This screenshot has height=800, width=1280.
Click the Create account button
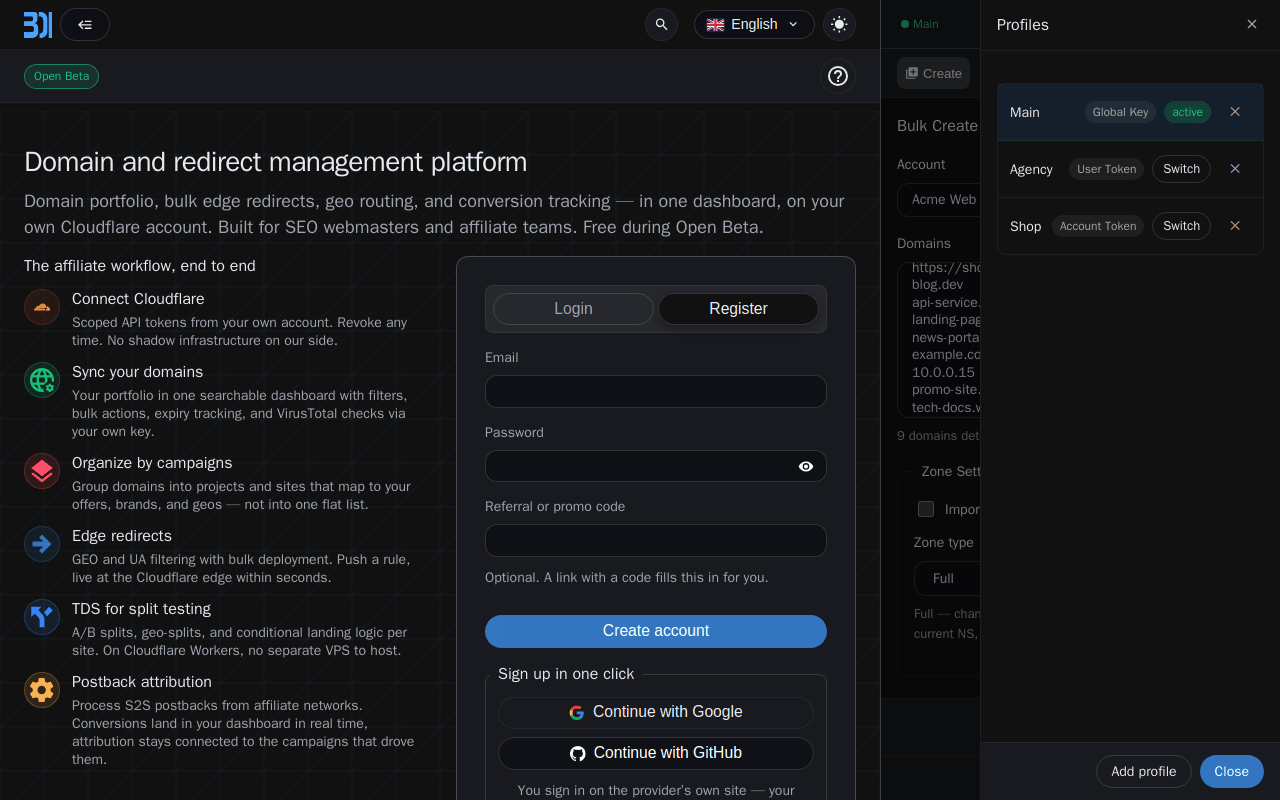click(656, 631)
